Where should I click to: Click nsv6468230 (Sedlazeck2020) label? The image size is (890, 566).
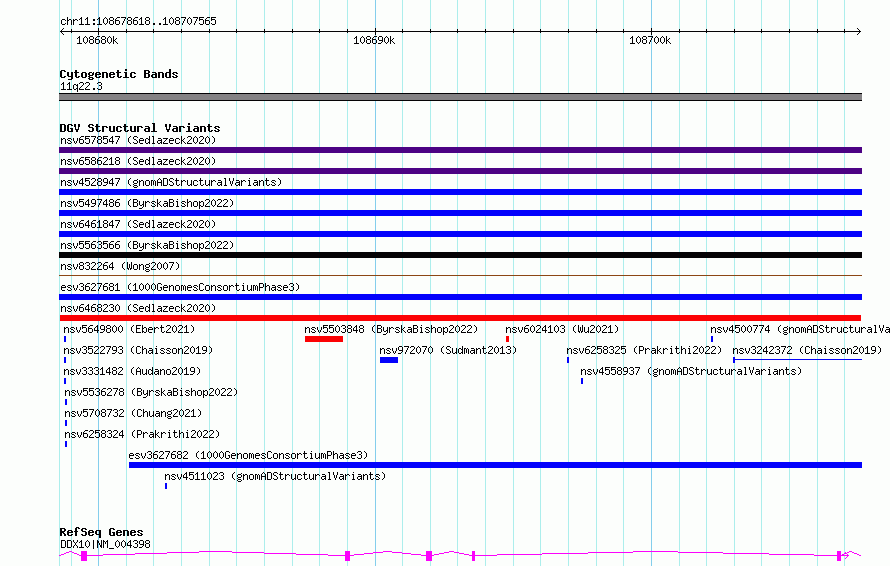click(x=138, y=308)
